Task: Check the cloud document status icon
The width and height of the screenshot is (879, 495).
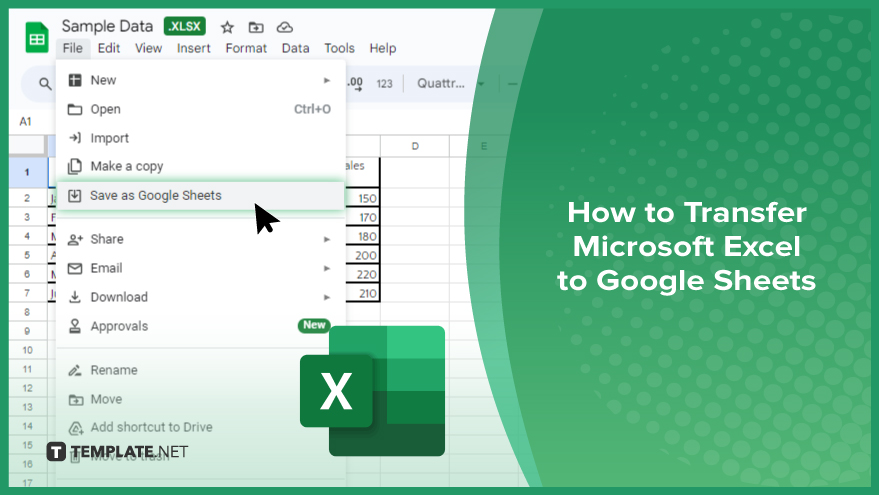Action: 285,27
